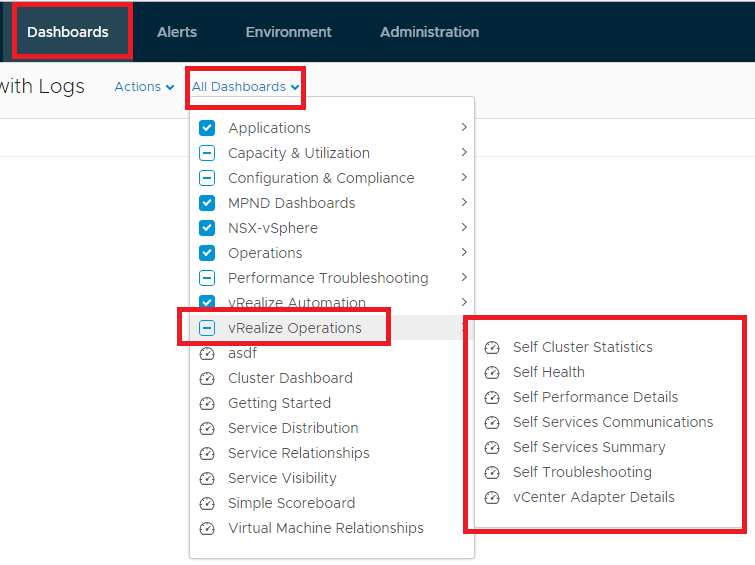This screenshot has width=755, height=565.
Task: Select the Simple Scoreboard gauge icon
Action: click(207, 503)
